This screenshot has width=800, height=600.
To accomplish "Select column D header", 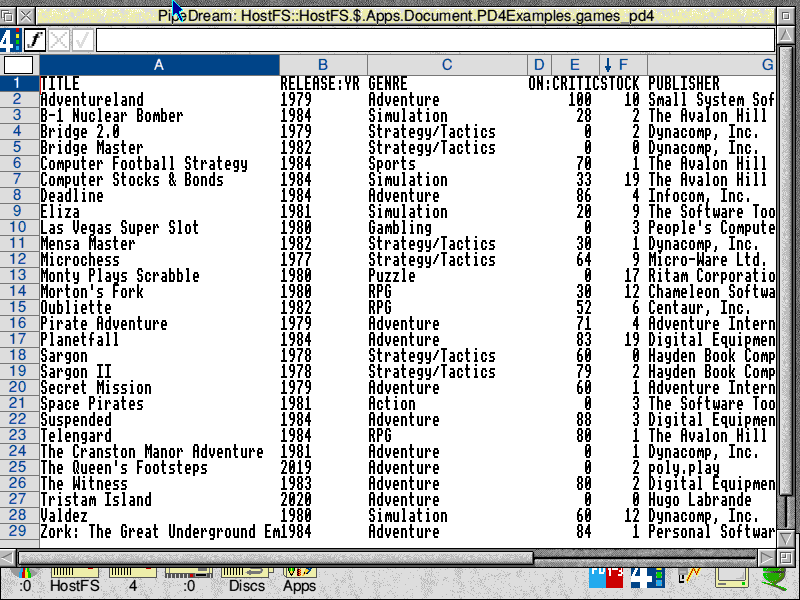I will click(x=539, y=65).
